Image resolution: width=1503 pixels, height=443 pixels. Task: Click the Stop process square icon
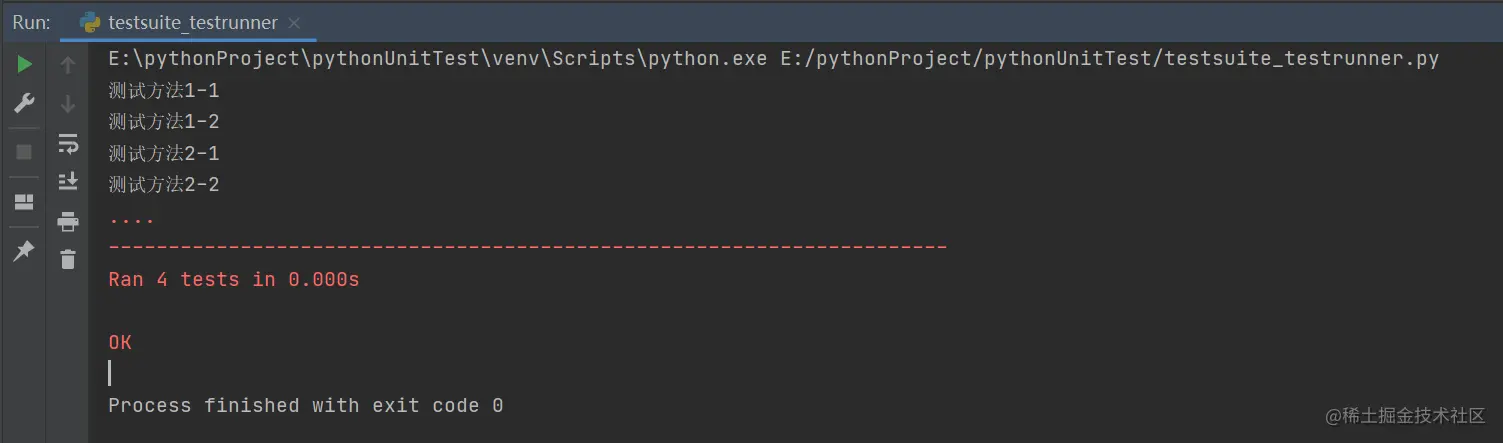[x=24, y=152]
